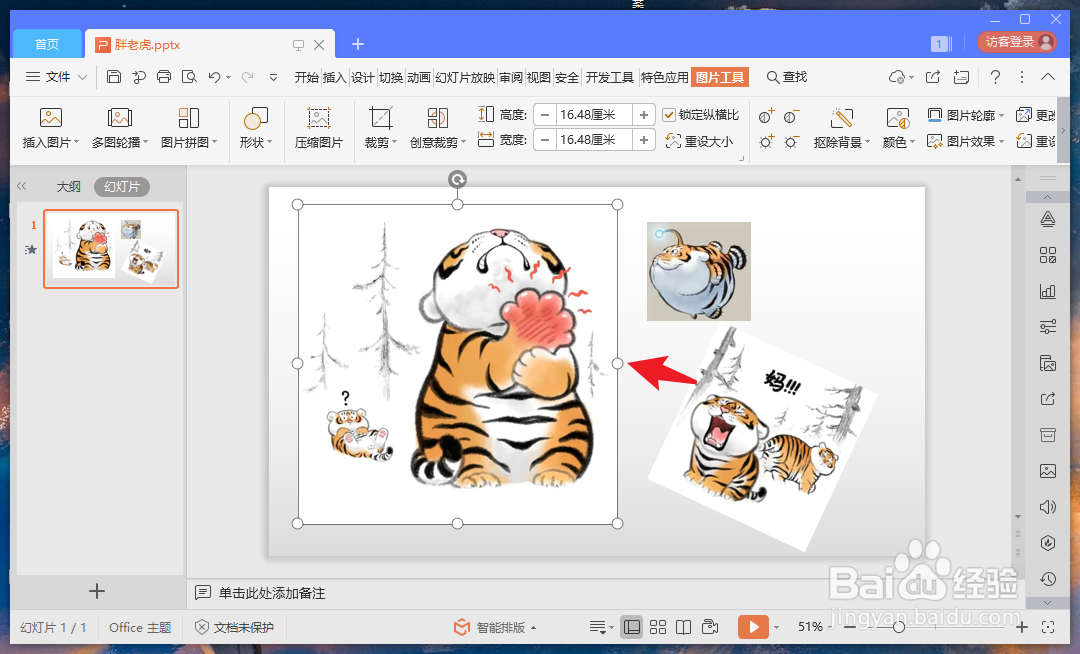
Task: Start slideshow with orange play button
Action: [x=753, y=627]
